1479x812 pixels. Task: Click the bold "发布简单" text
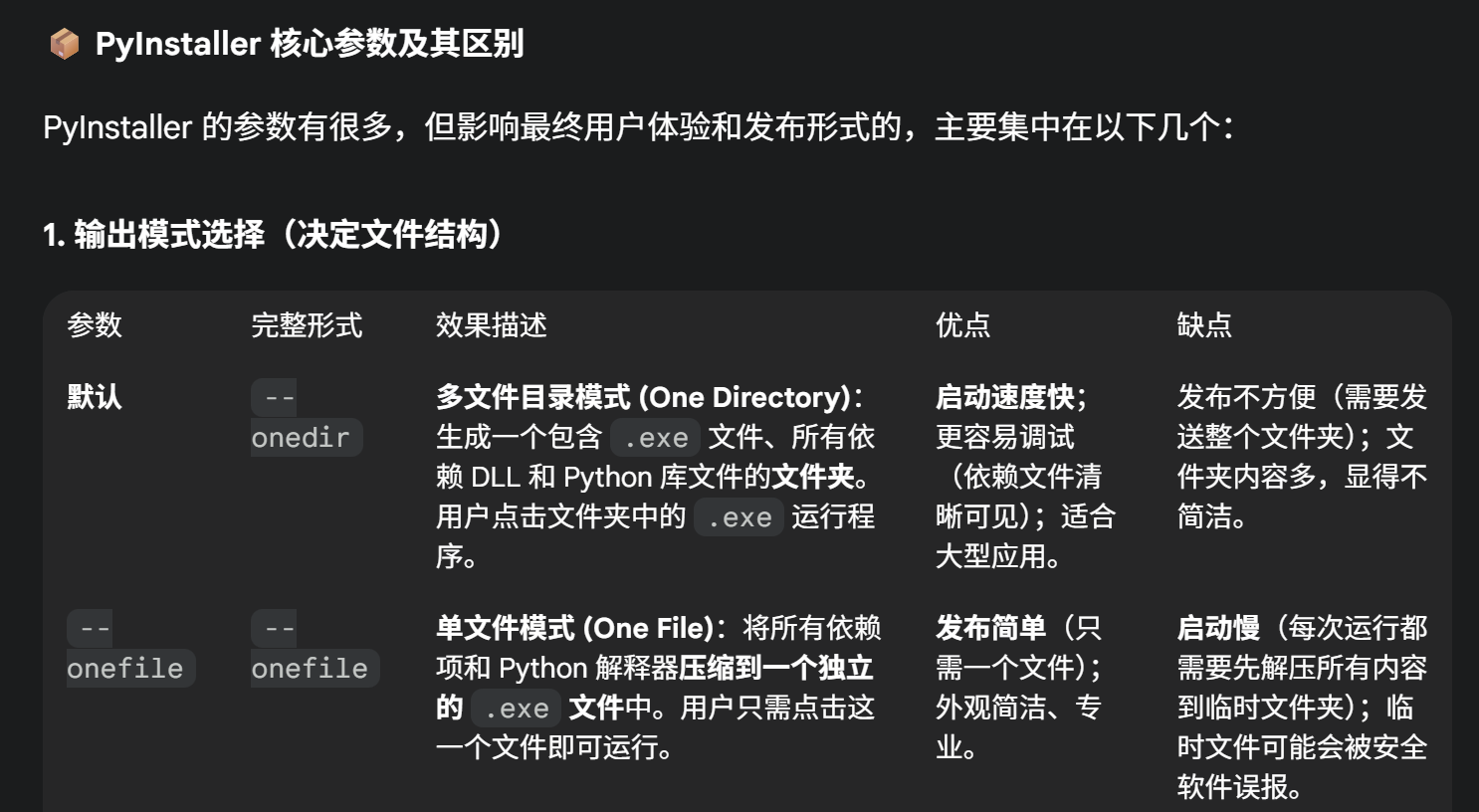click(990, 628)
